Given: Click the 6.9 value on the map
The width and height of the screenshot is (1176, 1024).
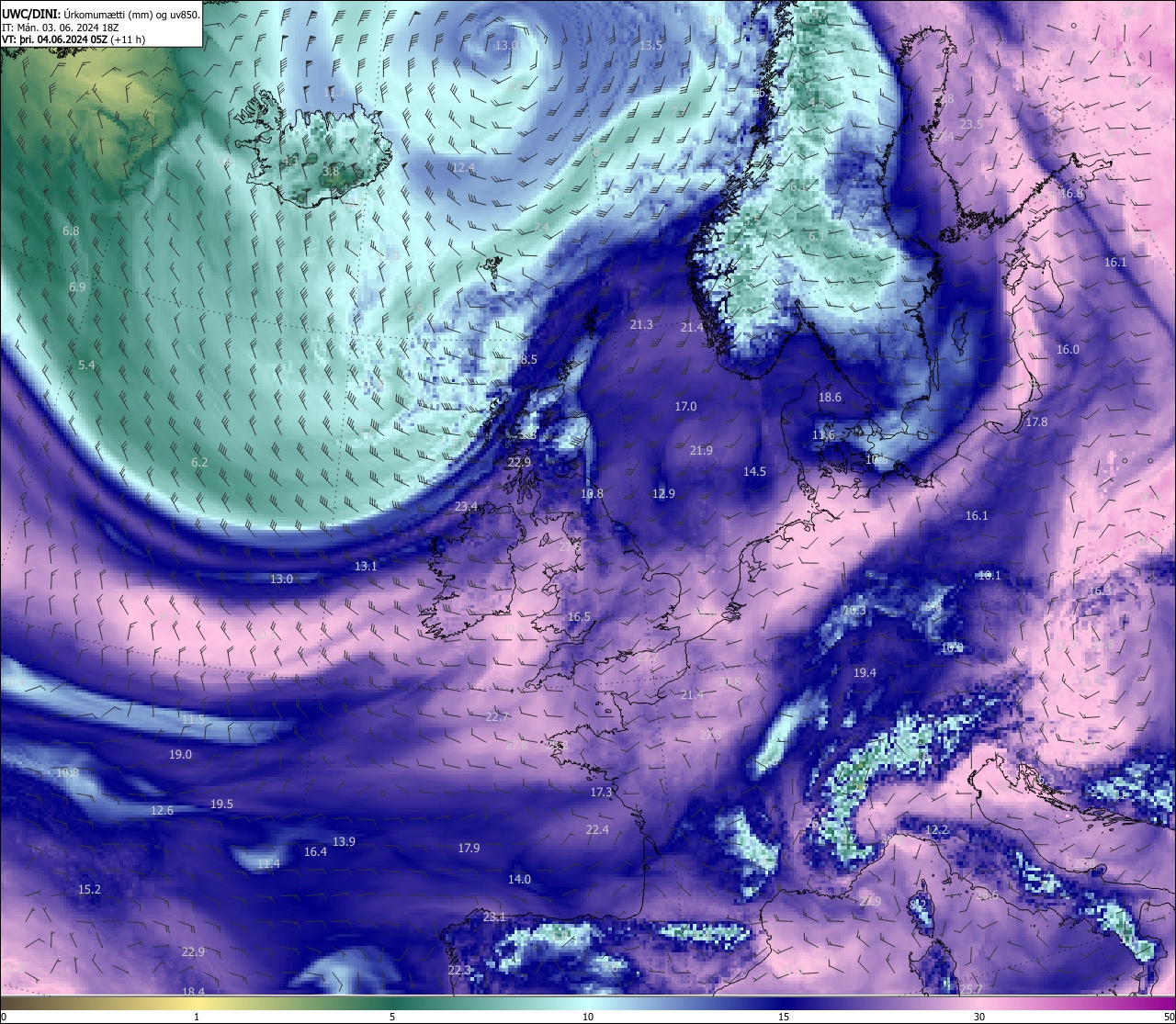Looking at the screenshot, I should (x=77, y=287).
